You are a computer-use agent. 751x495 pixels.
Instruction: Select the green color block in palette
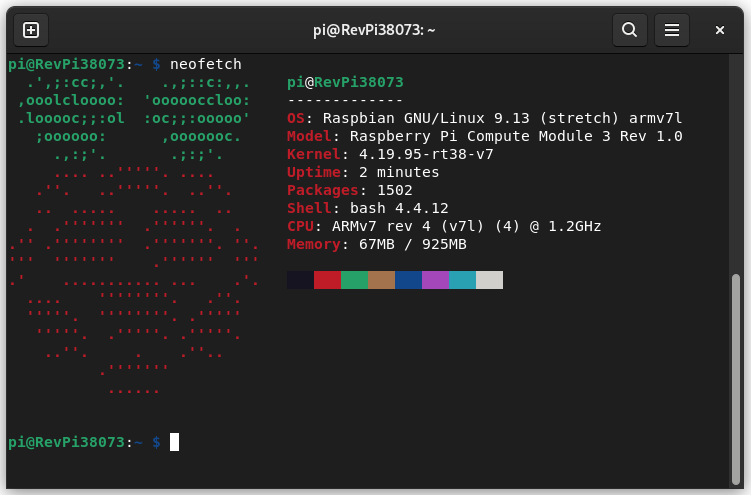point(354,280)
